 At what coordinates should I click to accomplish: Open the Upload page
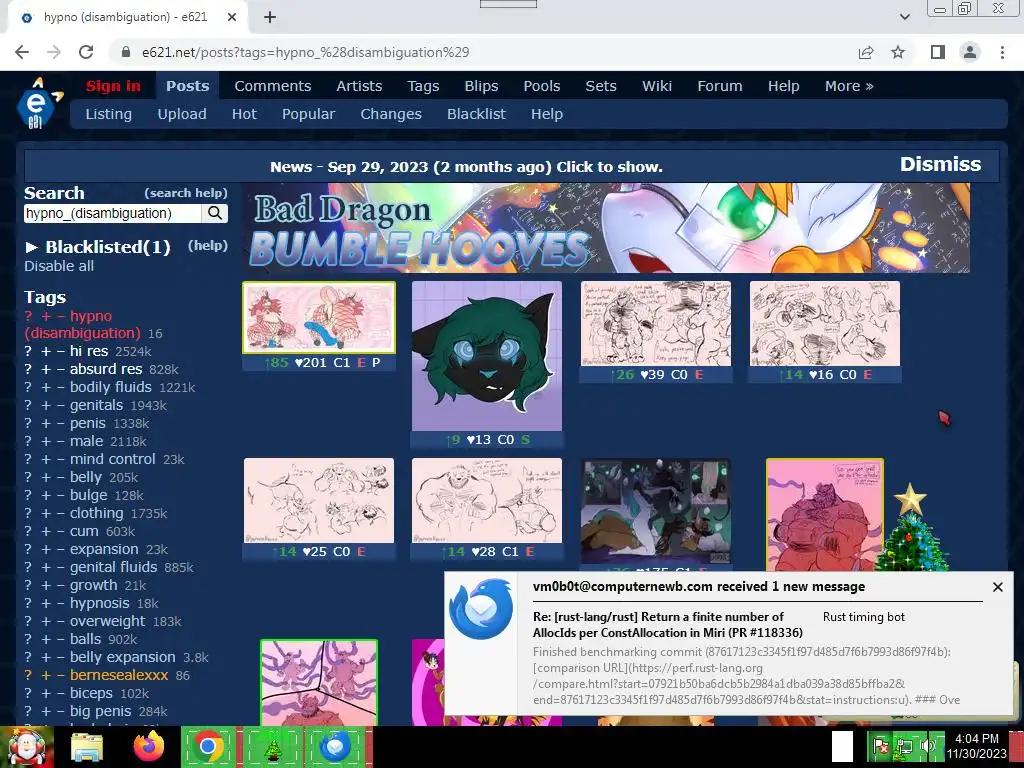pos(182,114)
